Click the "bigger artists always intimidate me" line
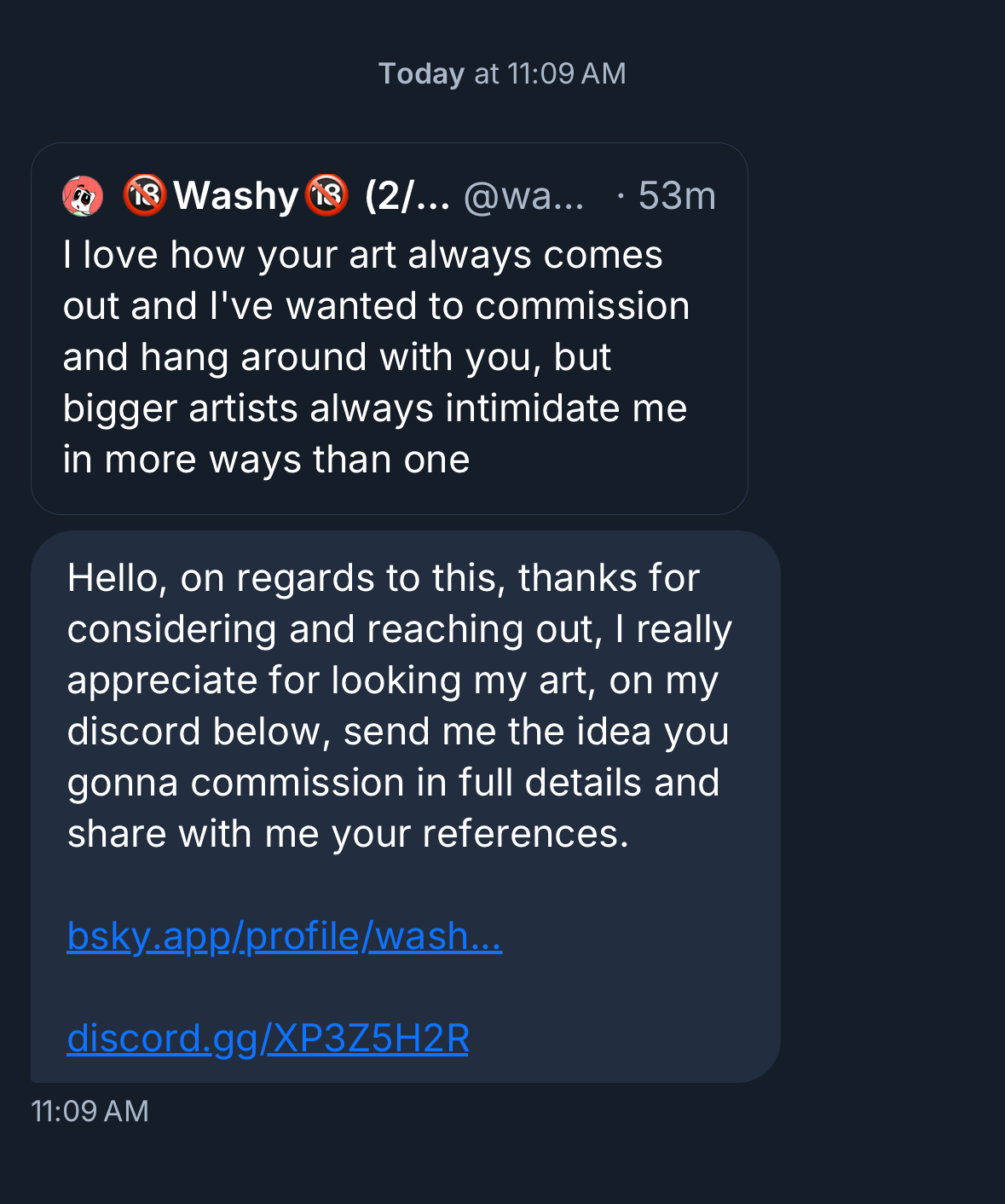The image size is (1005, 1204). 374,408
